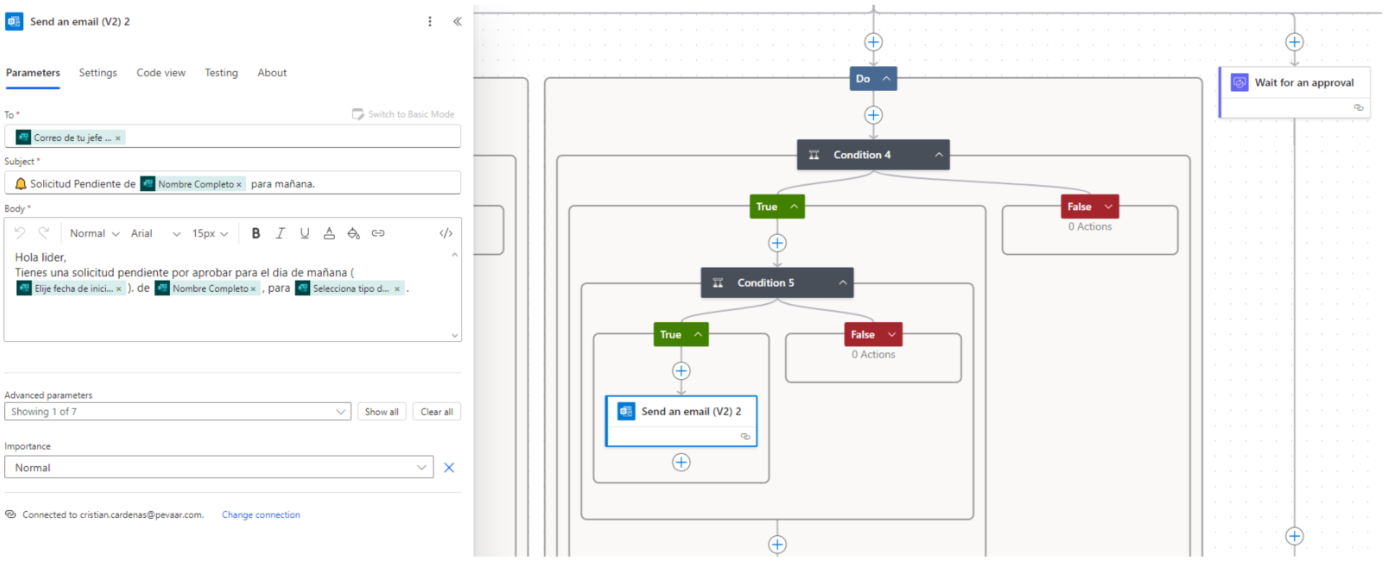Toggle underline formatting in the body editor
Screen dimensions: 1386x561
305,233
